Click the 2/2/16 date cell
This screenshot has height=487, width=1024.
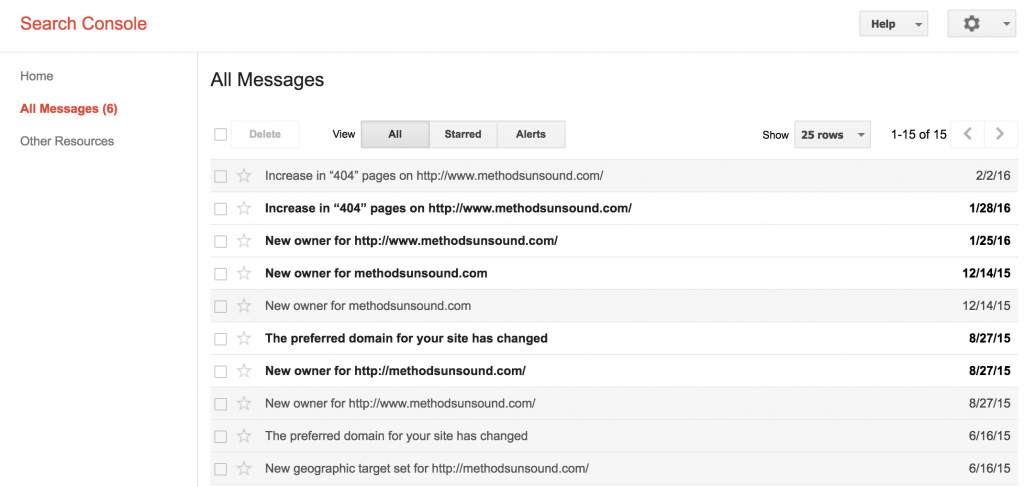pos(993,176)
